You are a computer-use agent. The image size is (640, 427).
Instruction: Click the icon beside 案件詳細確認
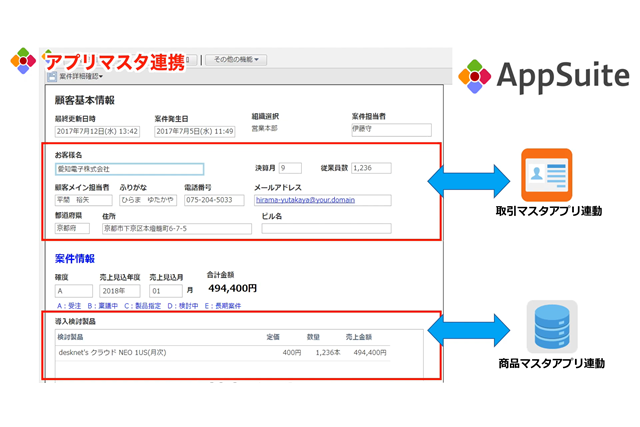pyautogui.click(x=52, y=77)
